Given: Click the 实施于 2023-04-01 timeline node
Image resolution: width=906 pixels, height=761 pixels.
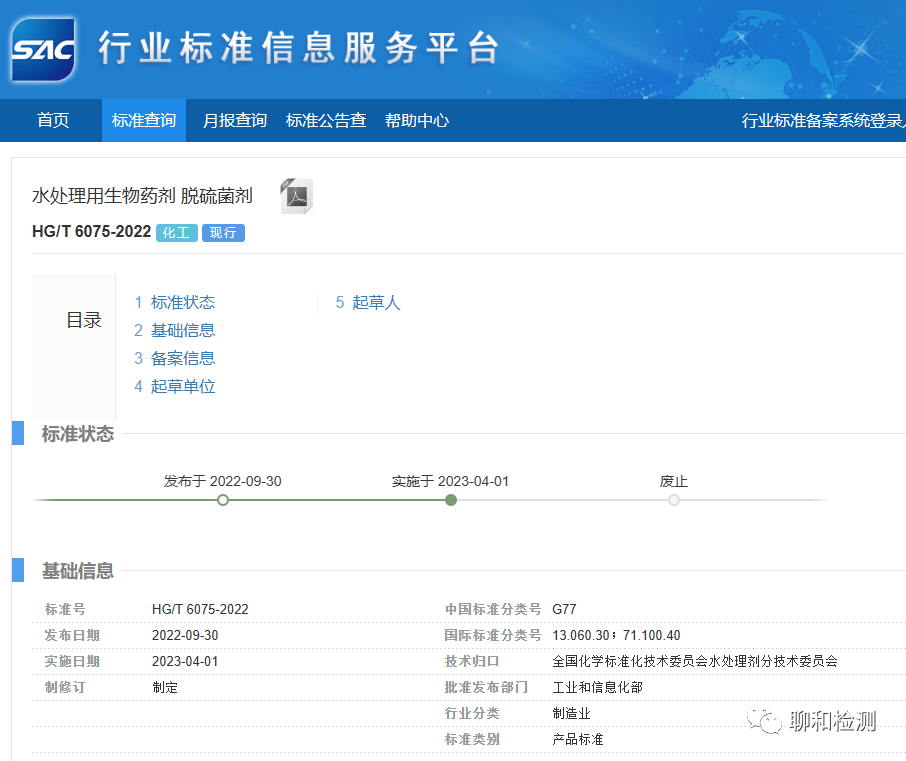Looking at the screenshot, I should (x=451, y=499).
